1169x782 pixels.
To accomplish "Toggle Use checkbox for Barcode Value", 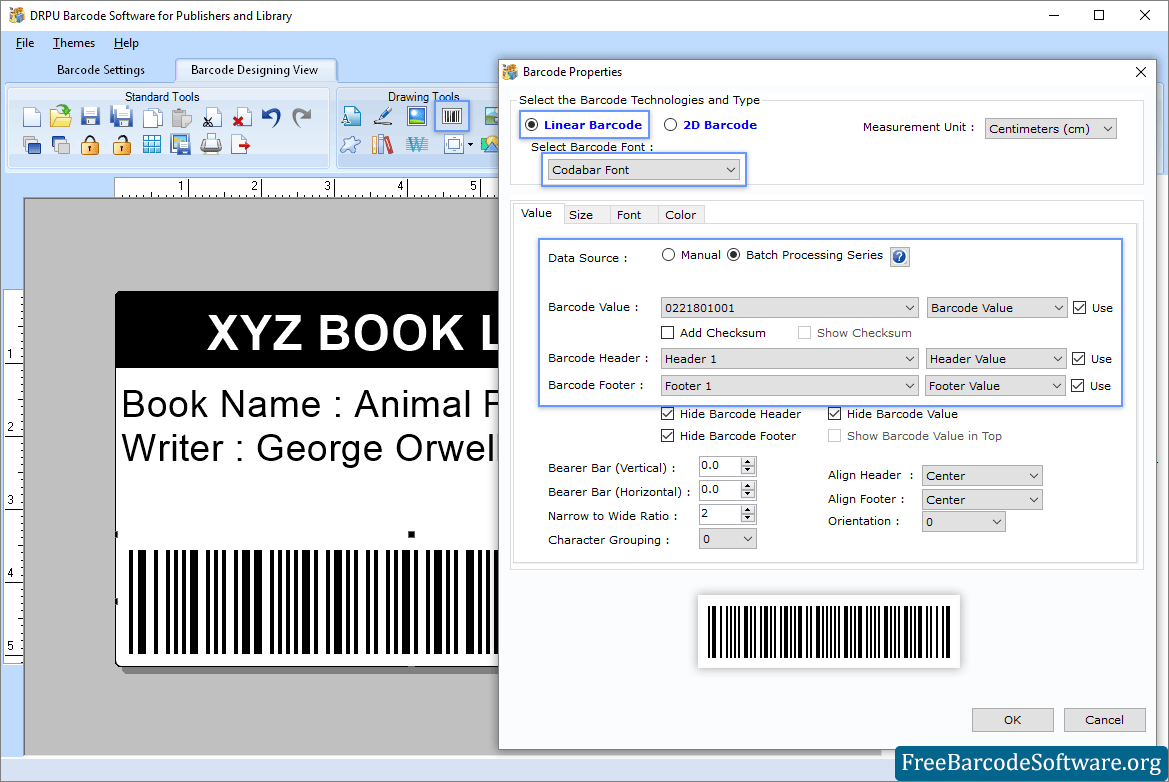I will click(x=1080, y=307).
